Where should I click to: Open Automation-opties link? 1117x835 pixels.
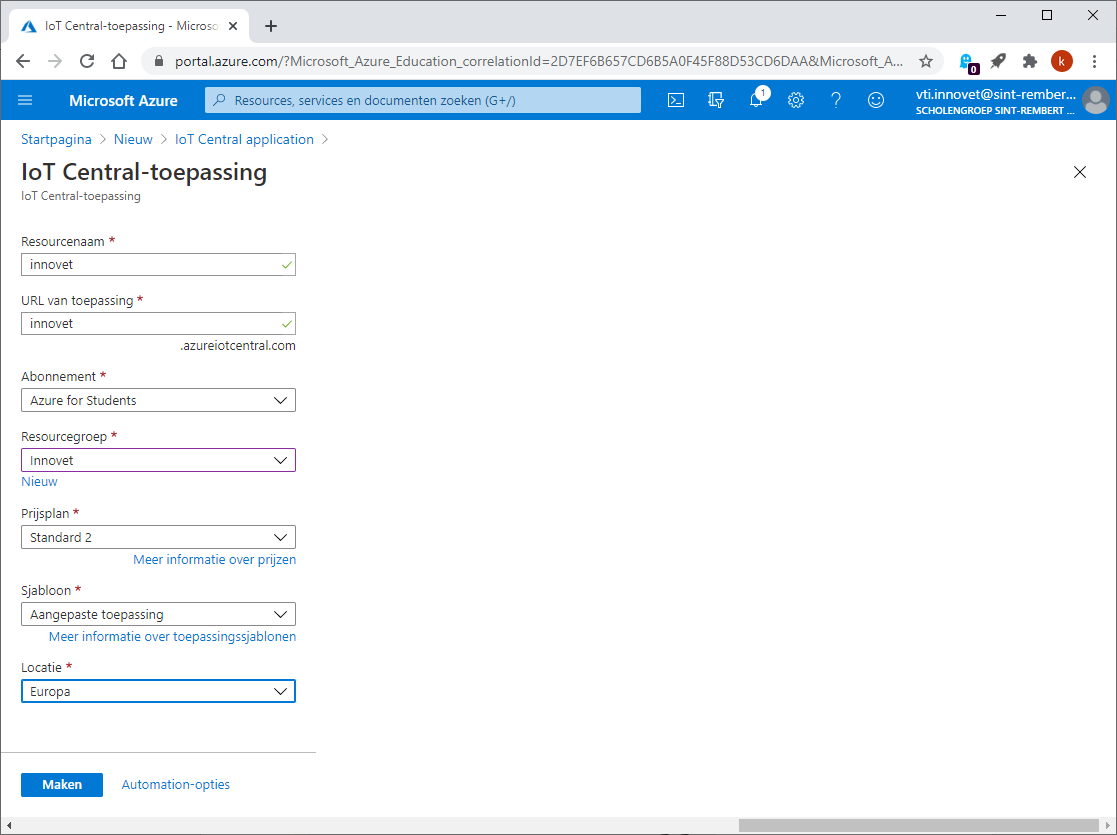pos(176,784)
